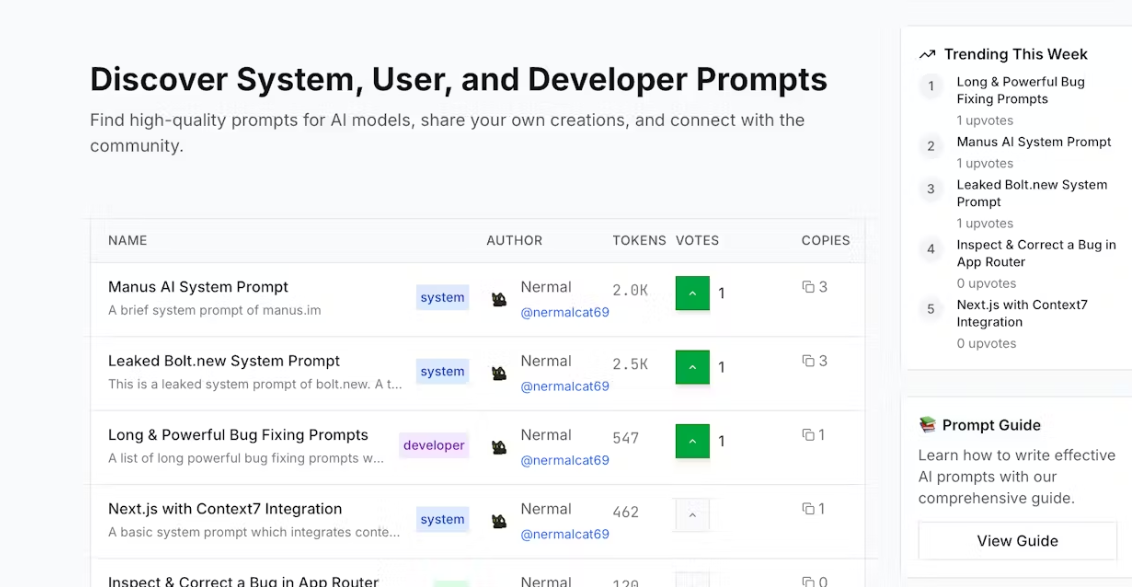Click the 2.5K token count

click(x=630, y=364)
